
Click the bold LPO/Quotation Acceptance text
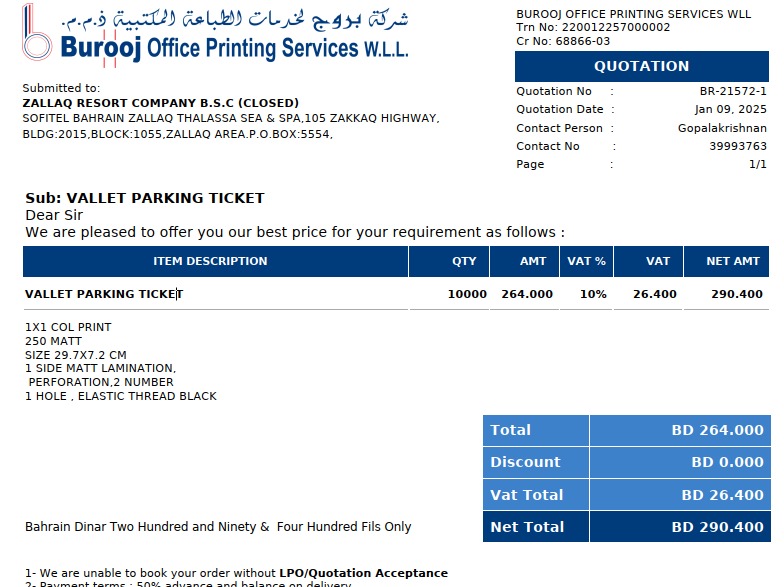pos(363,573)
